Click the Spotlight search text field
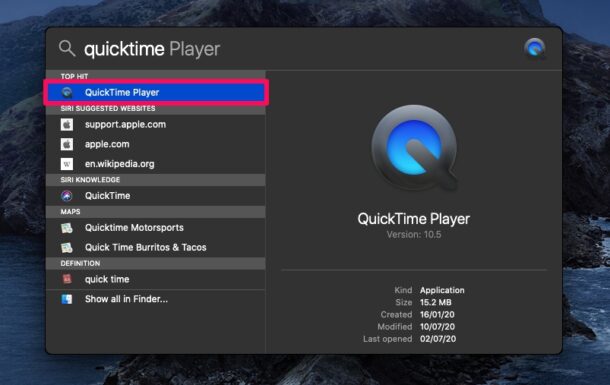 (300, 49)
